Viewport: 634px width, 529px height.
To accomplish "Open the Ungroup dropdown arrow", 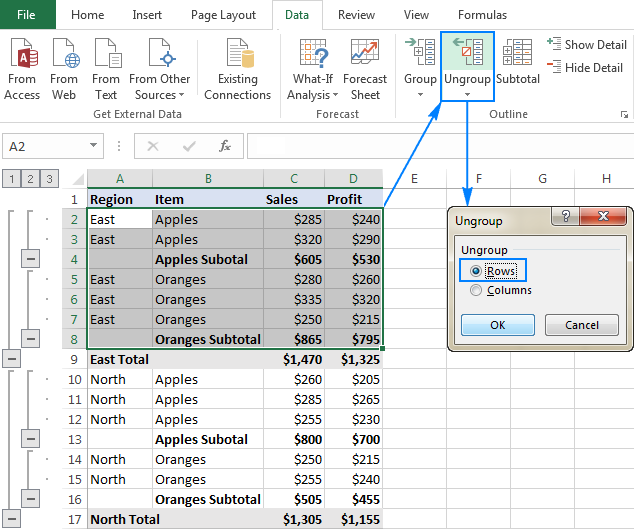I will click(467, 95).
